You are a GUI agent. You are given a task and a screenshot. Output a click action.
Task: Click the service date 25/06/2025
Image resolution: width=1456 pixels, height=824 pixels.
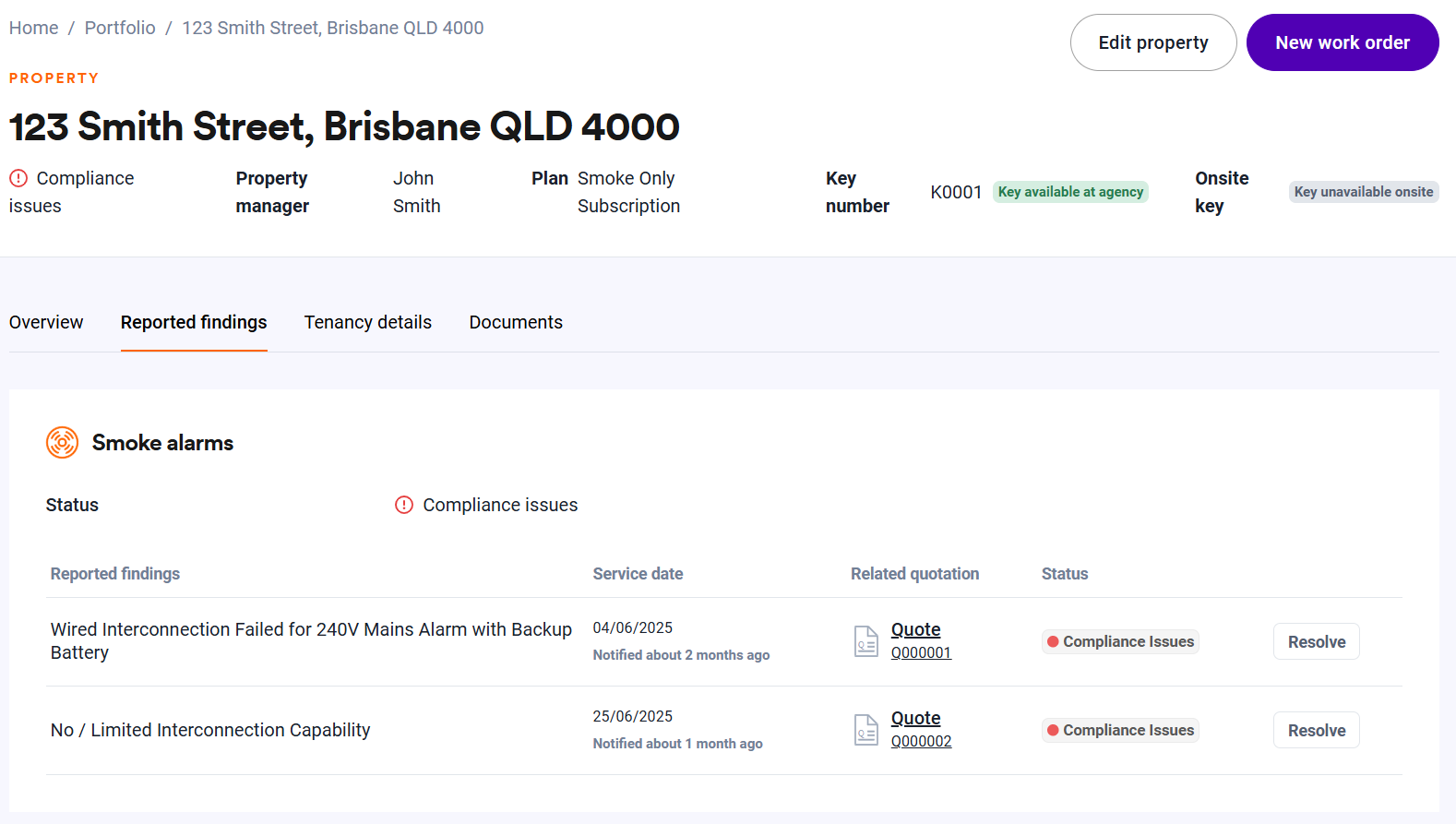632,716
